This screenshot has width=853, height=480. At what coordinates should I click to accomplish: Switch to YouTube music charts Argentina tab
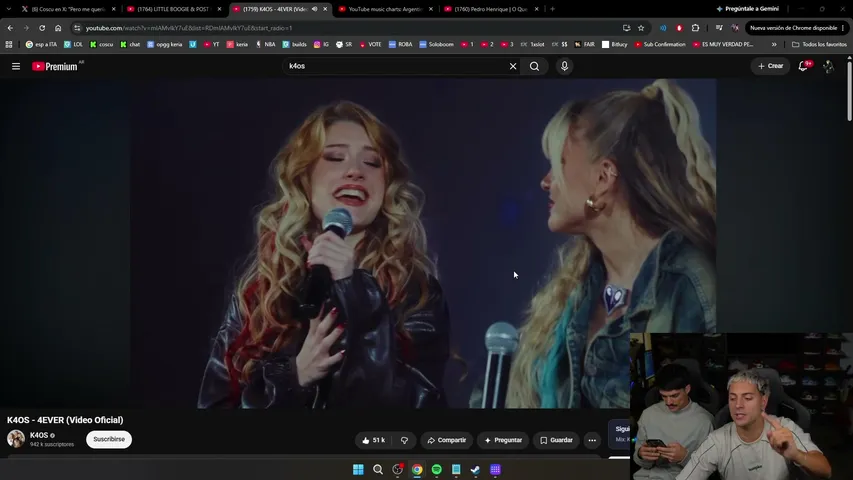click(384, 9)
